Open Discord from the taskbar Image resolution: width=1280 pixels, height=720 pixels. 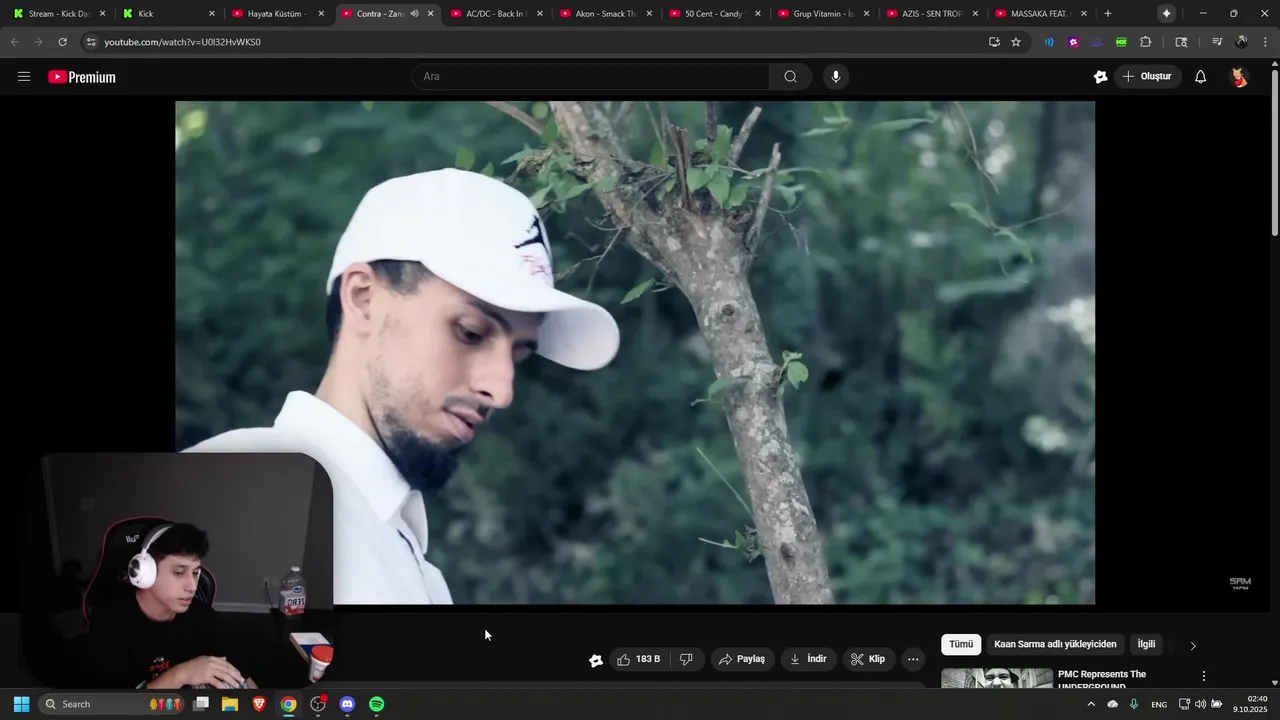(347, 704)
